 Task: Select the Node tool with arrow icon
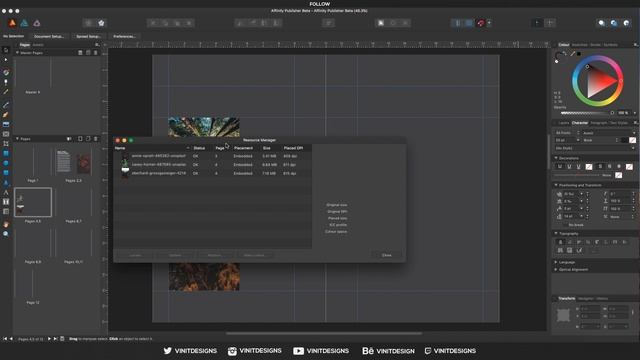tap(6, 60)
